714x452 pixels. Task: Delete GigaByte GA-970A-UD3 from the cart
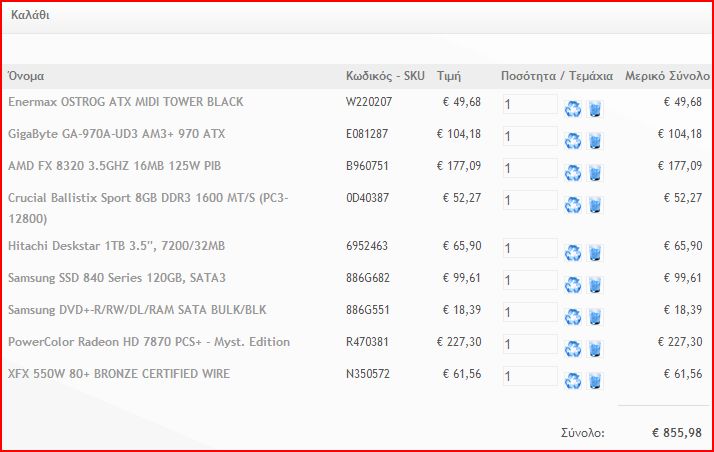click(x=595, y=141)
